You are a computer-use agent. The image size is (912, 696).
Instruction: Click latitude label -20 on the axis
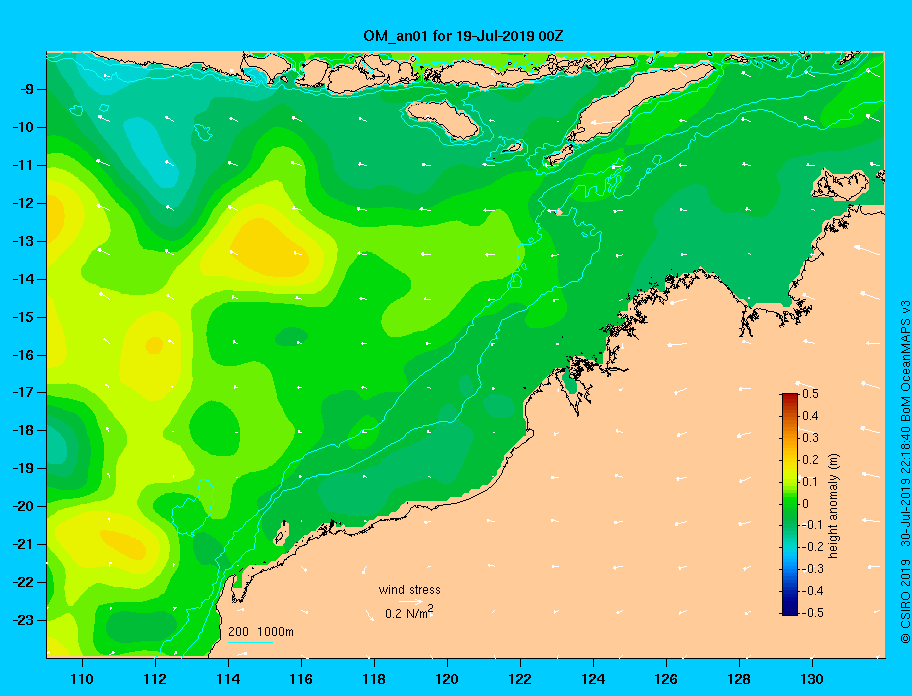(23, 506)
